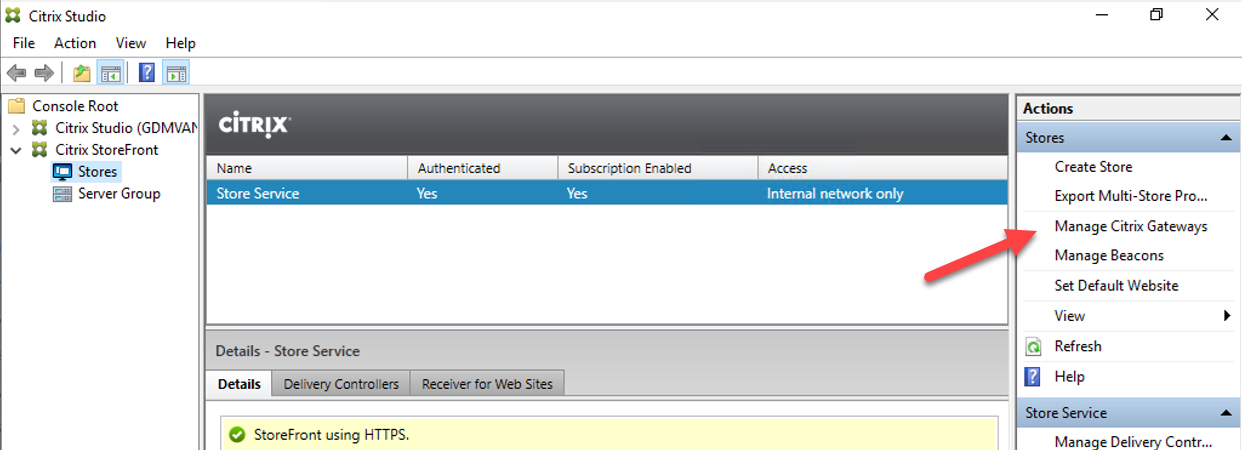Collapse the Stores actions section

1226,138
